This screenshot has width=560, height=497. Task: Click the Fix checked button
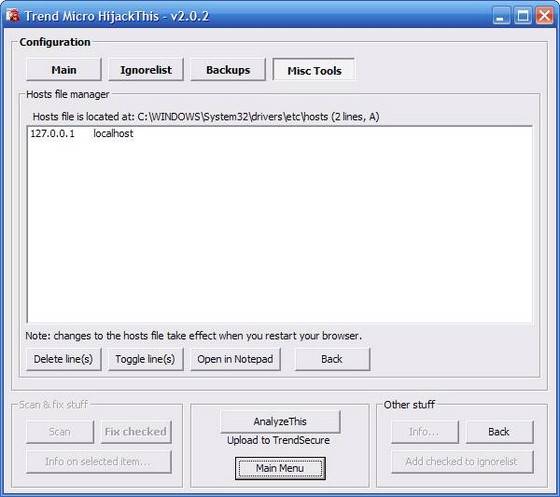pyautogui.click(x=136, y=432)
